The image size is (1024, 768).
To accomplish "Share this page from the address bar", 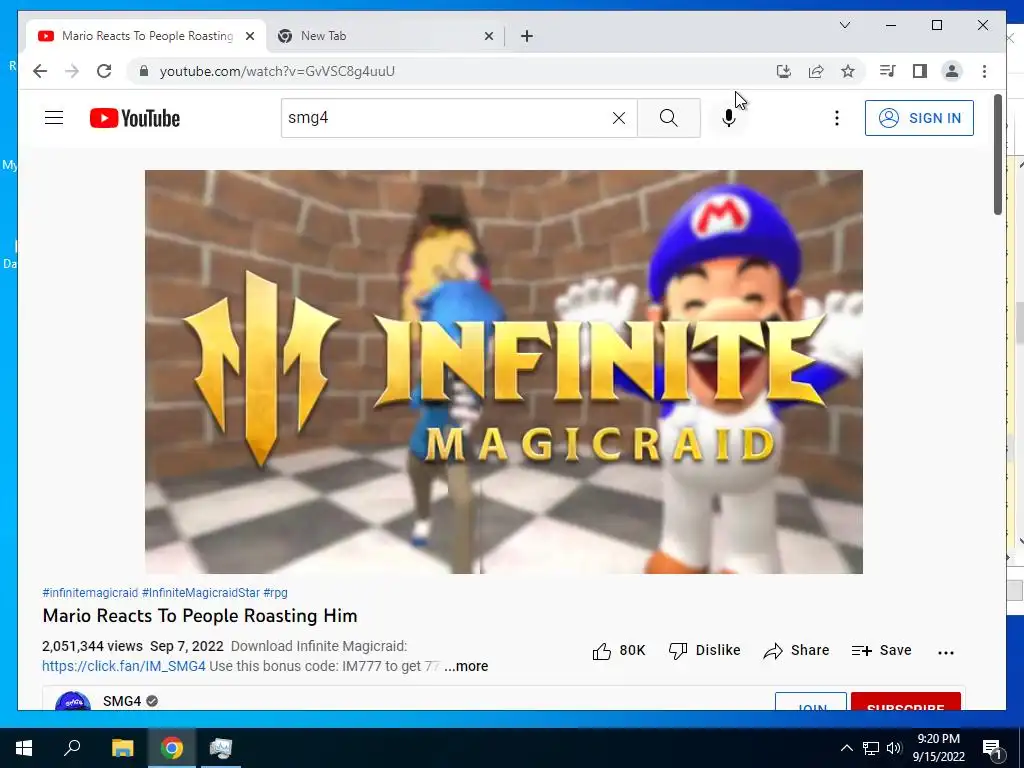I will point(816,71).
